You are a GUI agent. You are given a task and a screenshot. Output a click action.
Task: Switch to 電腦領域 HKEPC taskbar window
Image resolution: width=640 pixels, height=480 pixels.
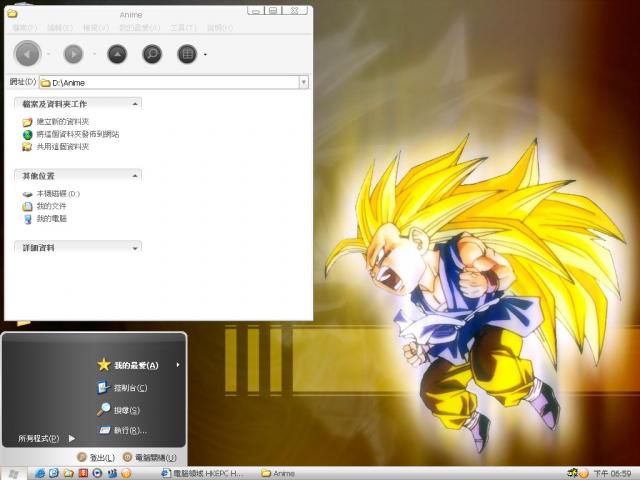(202, 473)
